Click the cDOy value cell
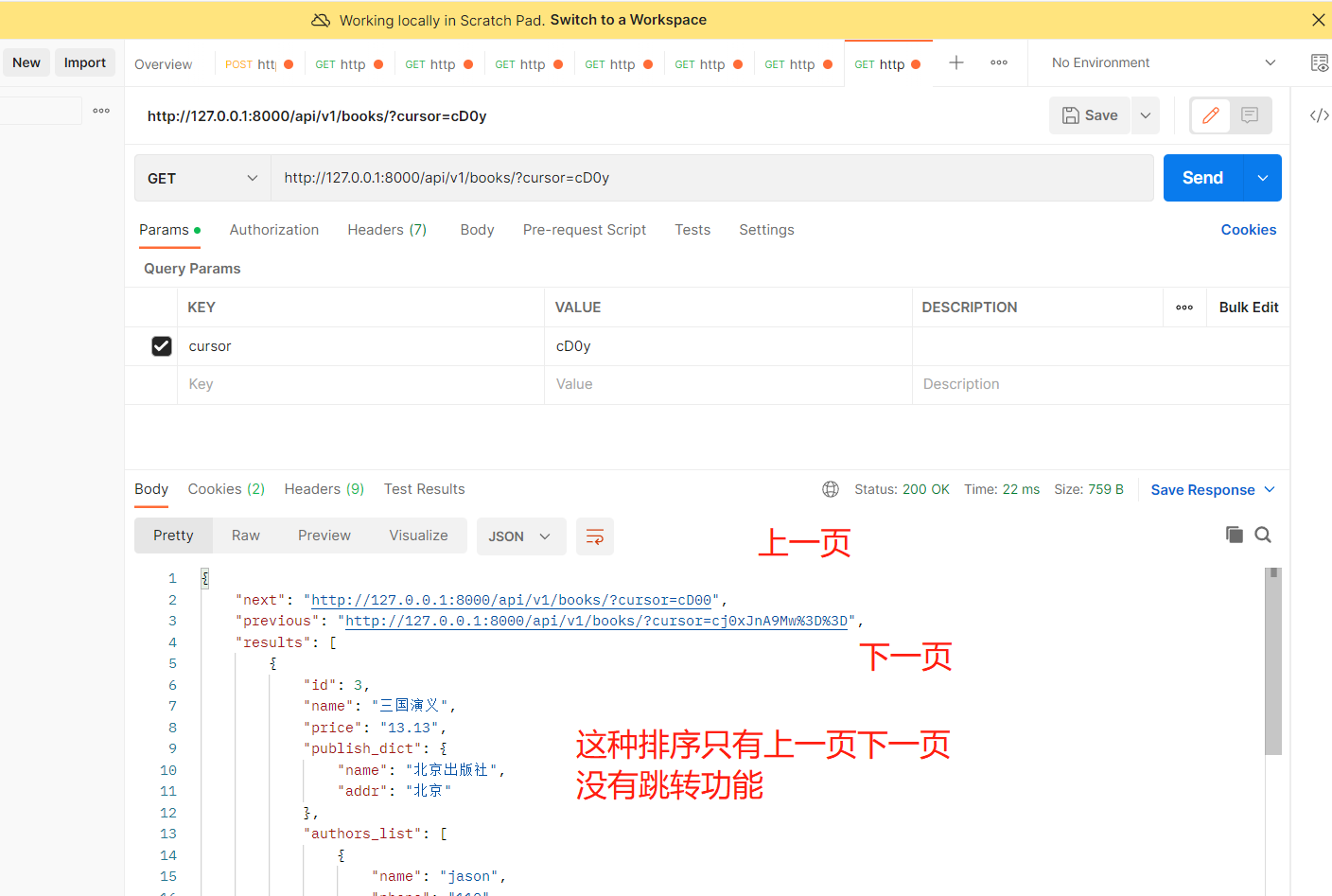 pyautogui.click(x=727, y=346)
